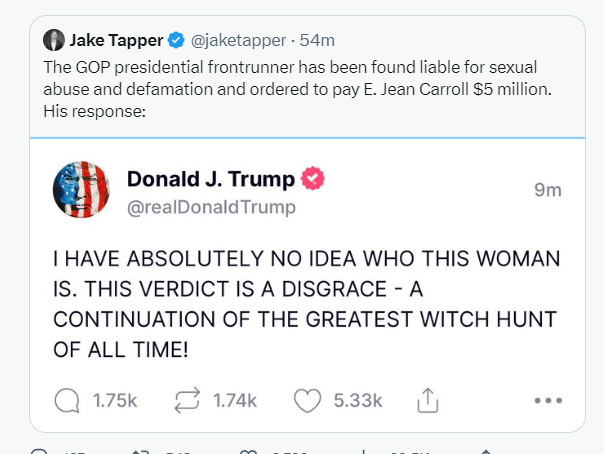
Task: Click the 1.75k replies count
Action: coord(115,400)
